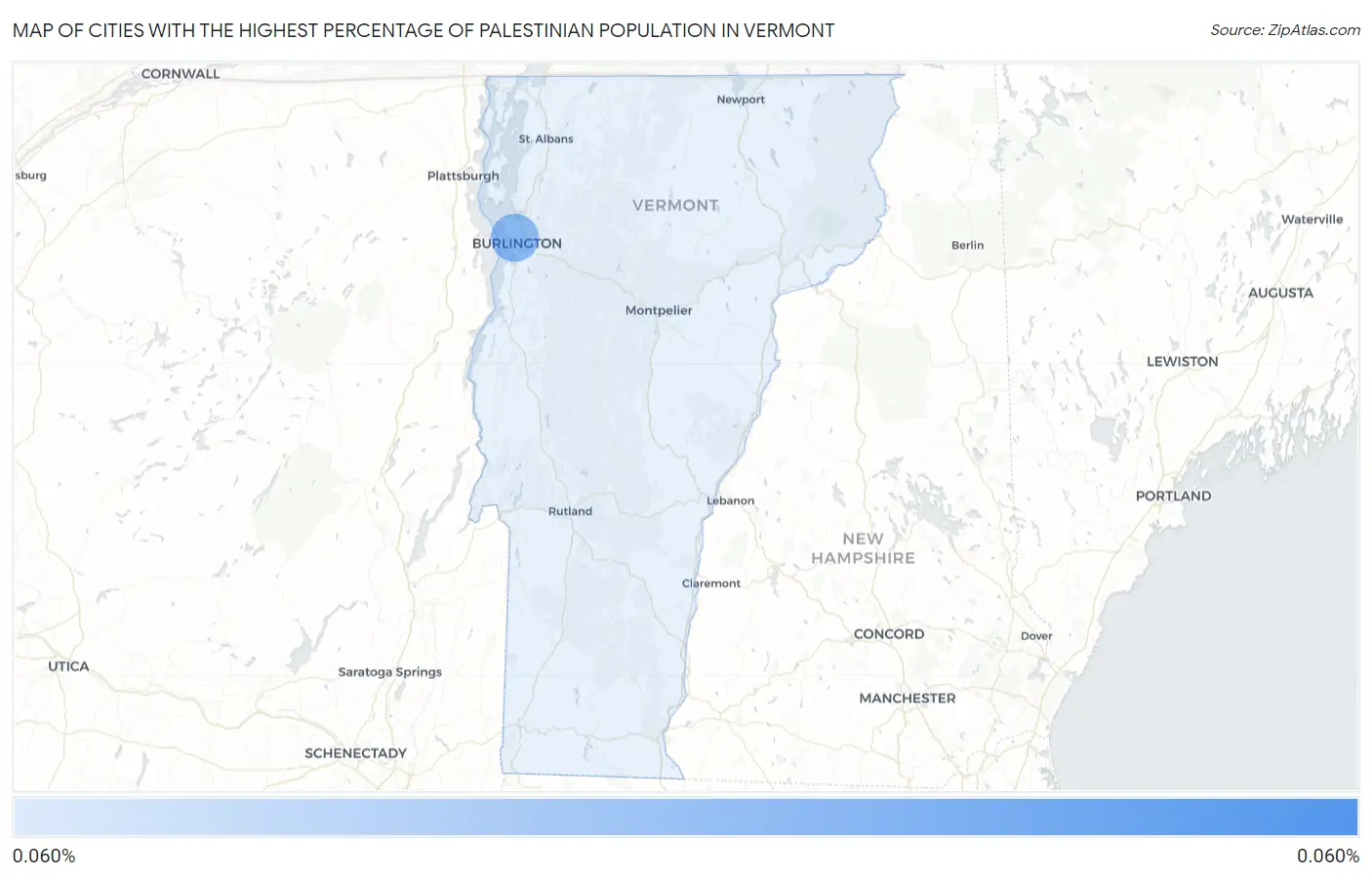
Task: Click the map title heading text
Action: click(x=424, y=30)
